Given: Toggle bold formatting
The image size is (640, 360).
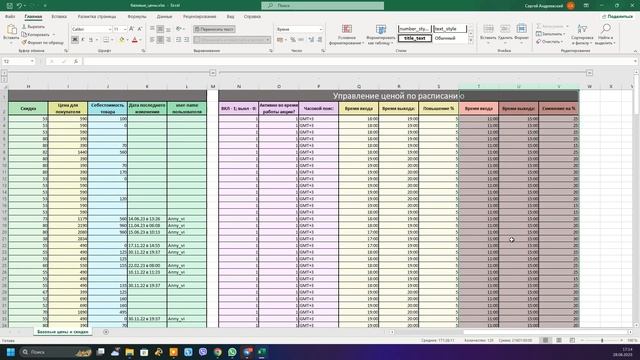Looking at the screenshot, I should point(75,40).
